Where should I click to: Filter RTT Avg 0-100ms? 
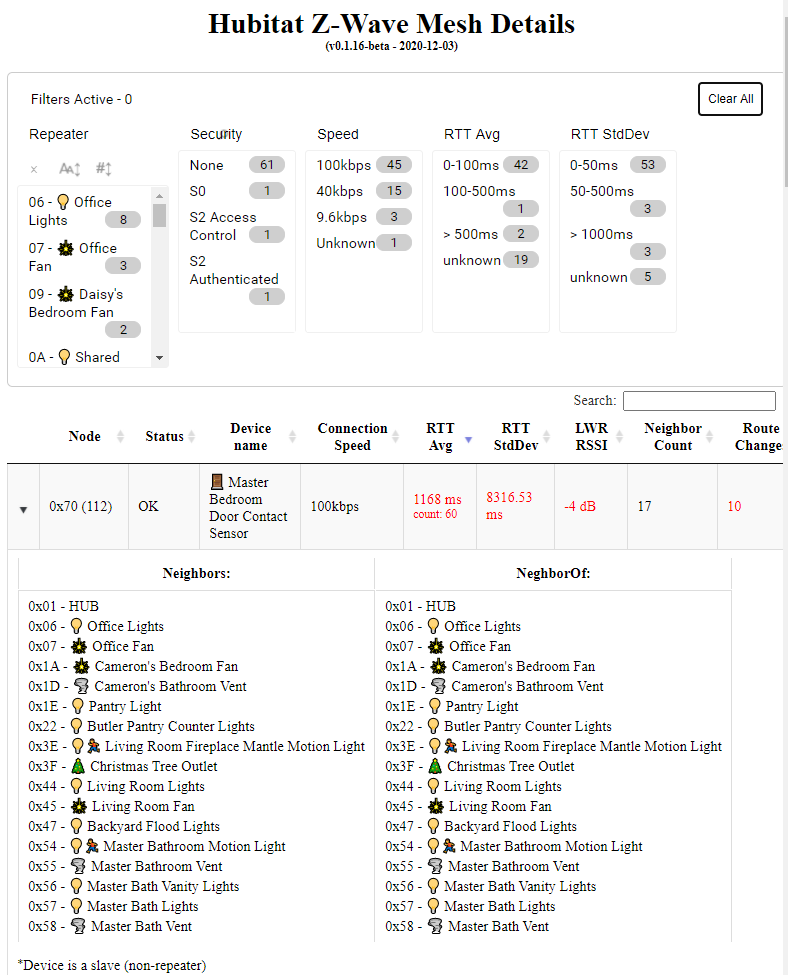pos(490,165)
